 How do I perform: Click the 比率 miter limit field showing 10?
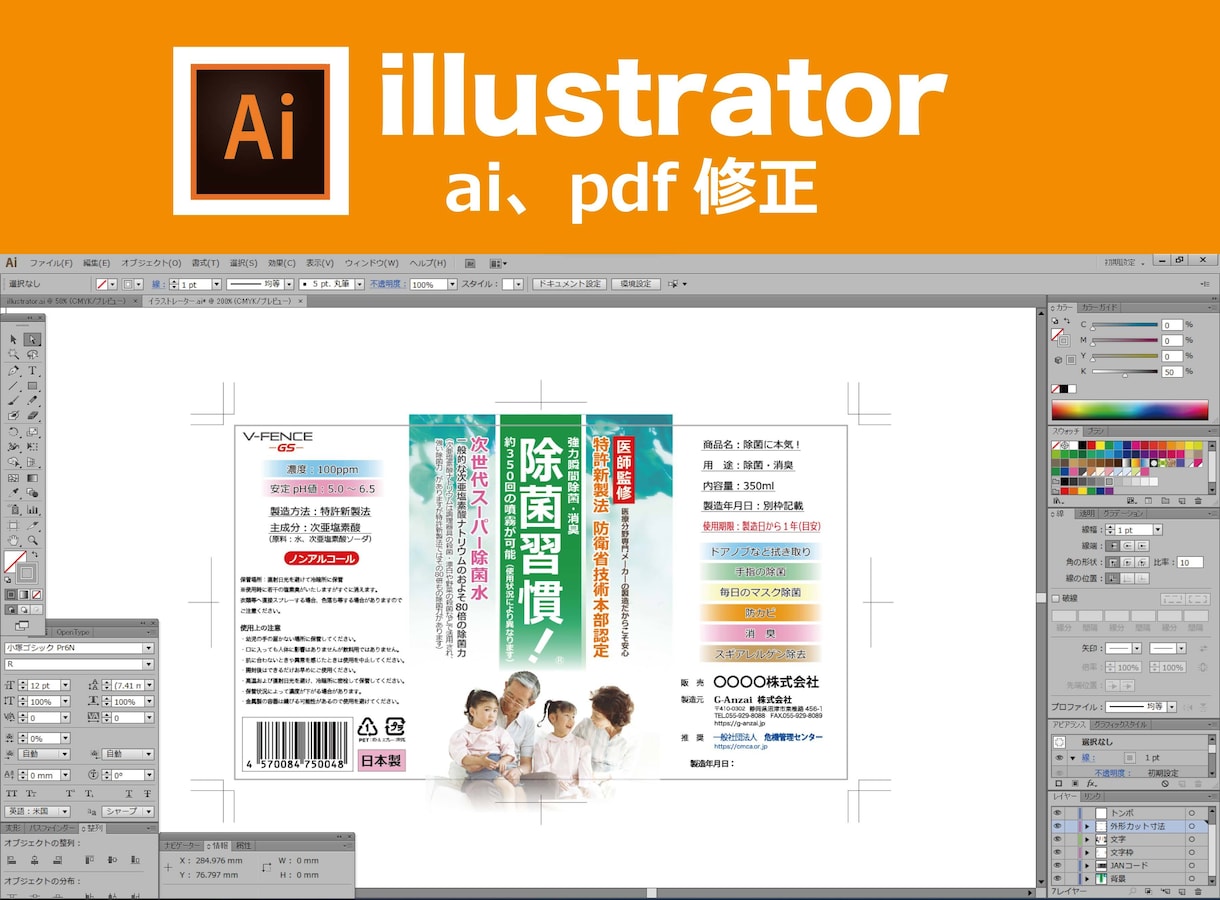coord(1190,562)
